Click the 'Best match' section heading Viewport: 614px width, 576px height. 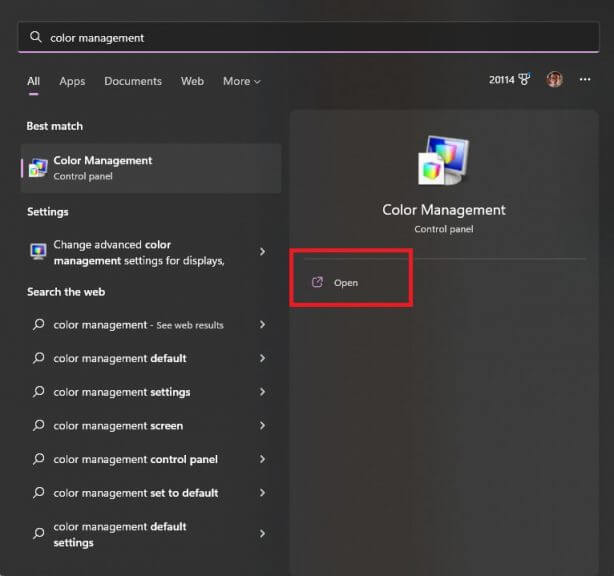click(x=55, y=126)
